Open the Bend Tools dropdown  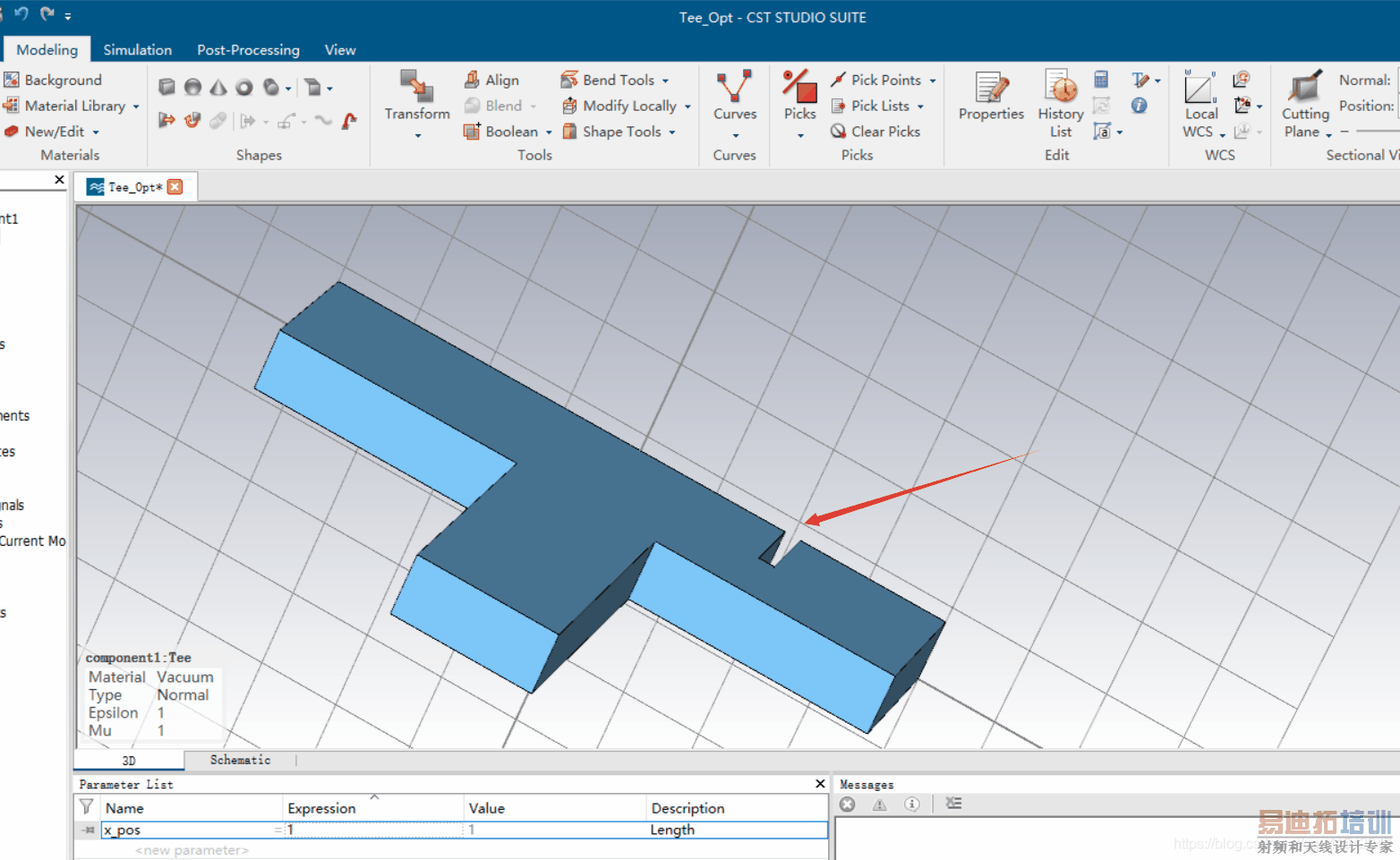coord(665,81)
